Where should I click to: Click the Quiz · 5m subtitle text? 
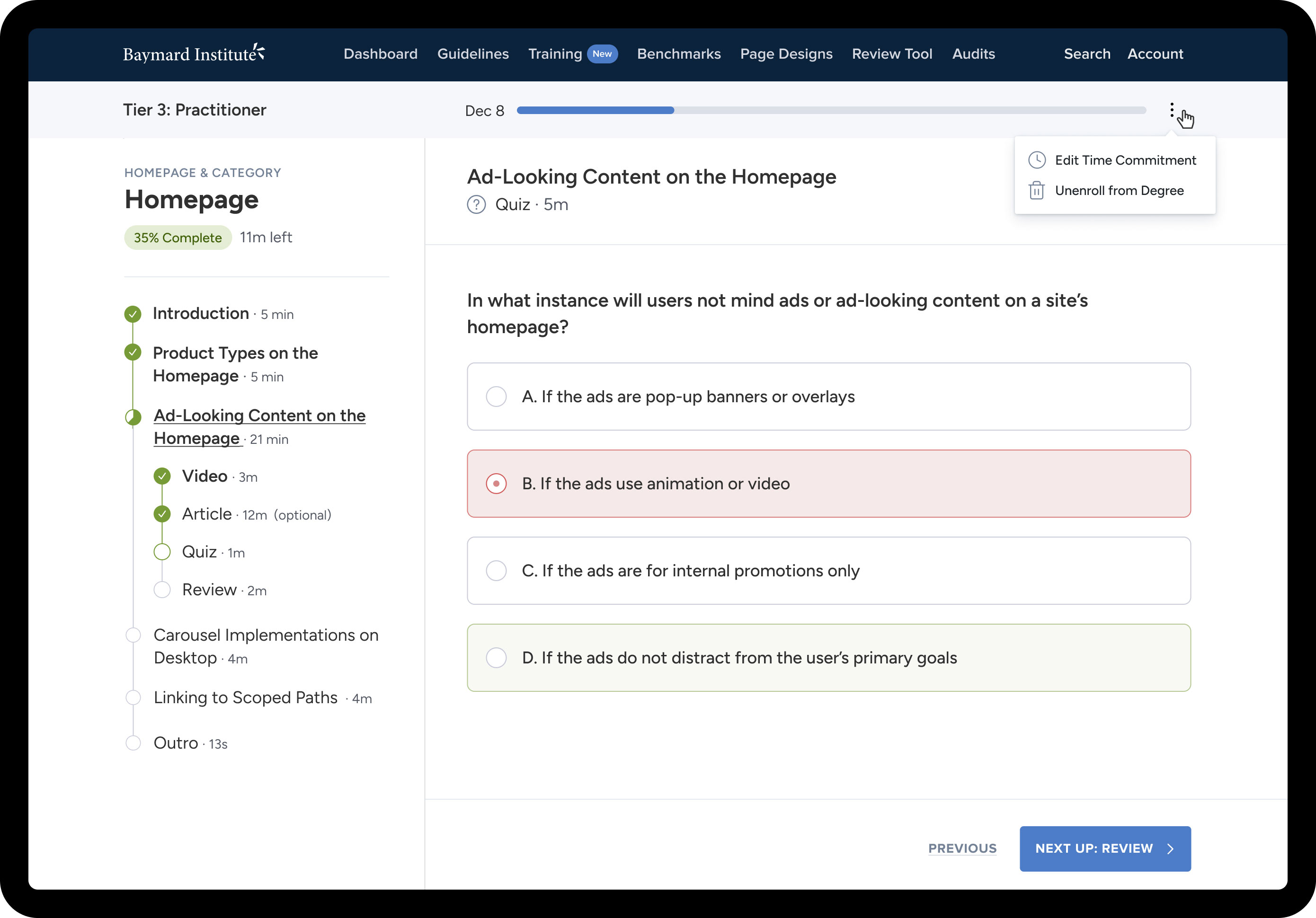(531, 204)
